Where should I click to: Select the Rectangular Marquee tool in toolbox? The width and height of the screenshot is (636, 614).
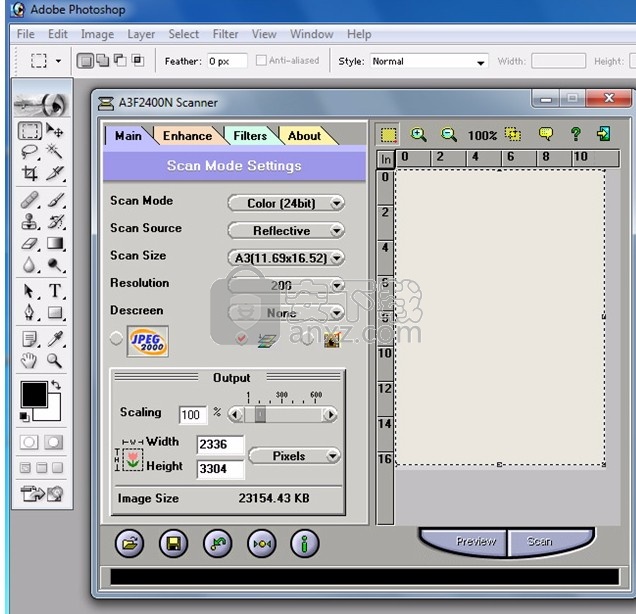(30, 131)
